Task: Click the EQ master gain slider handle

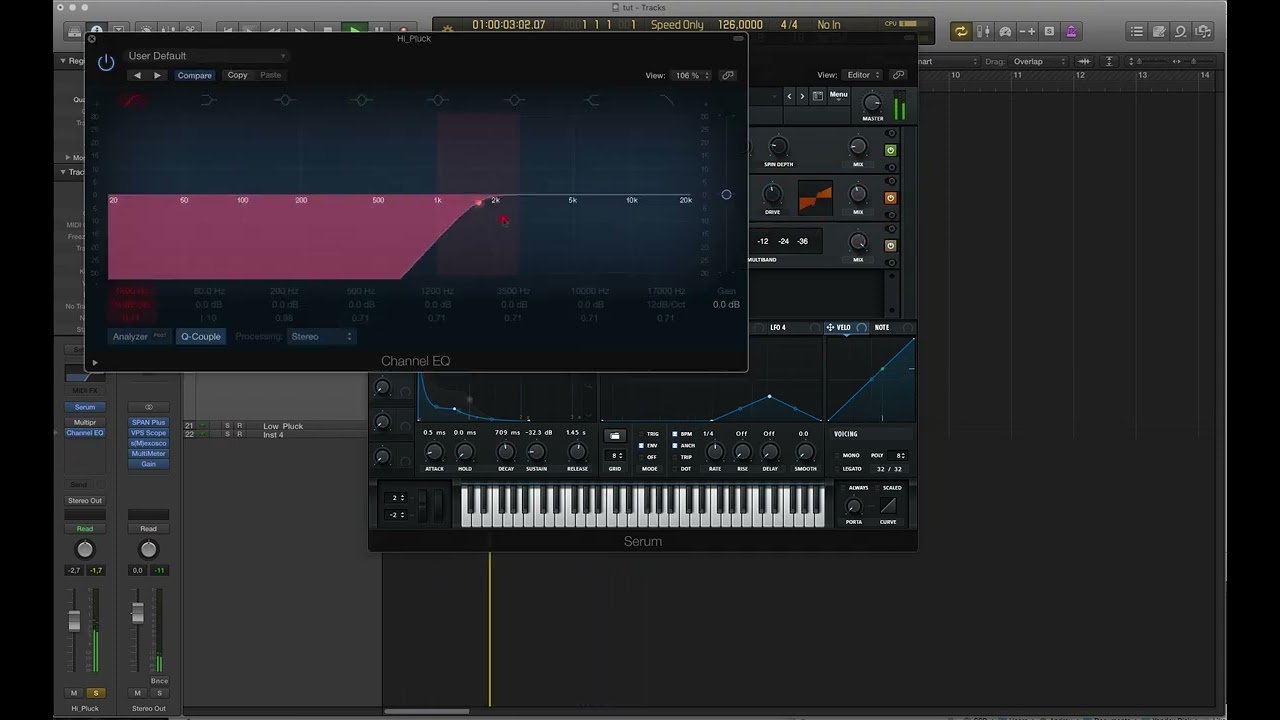Action: [726, 194]
